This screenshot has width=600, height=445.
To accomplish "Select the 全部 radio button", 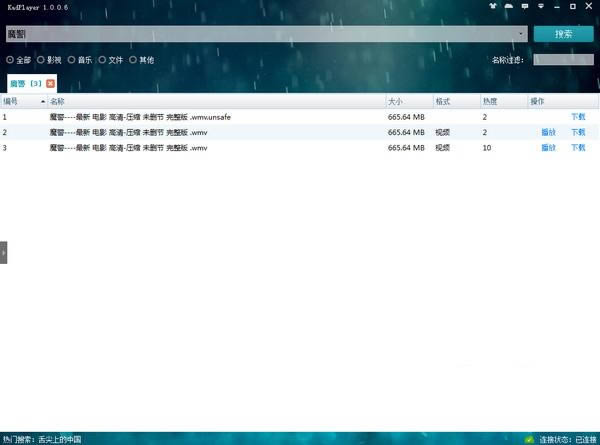I will [x=10, y=60].
